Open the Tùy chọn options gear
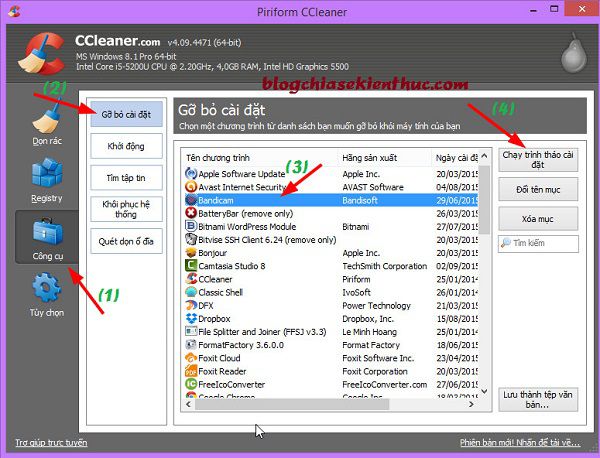600x458 pixels. pyautogui.click(x=47, y=295)
